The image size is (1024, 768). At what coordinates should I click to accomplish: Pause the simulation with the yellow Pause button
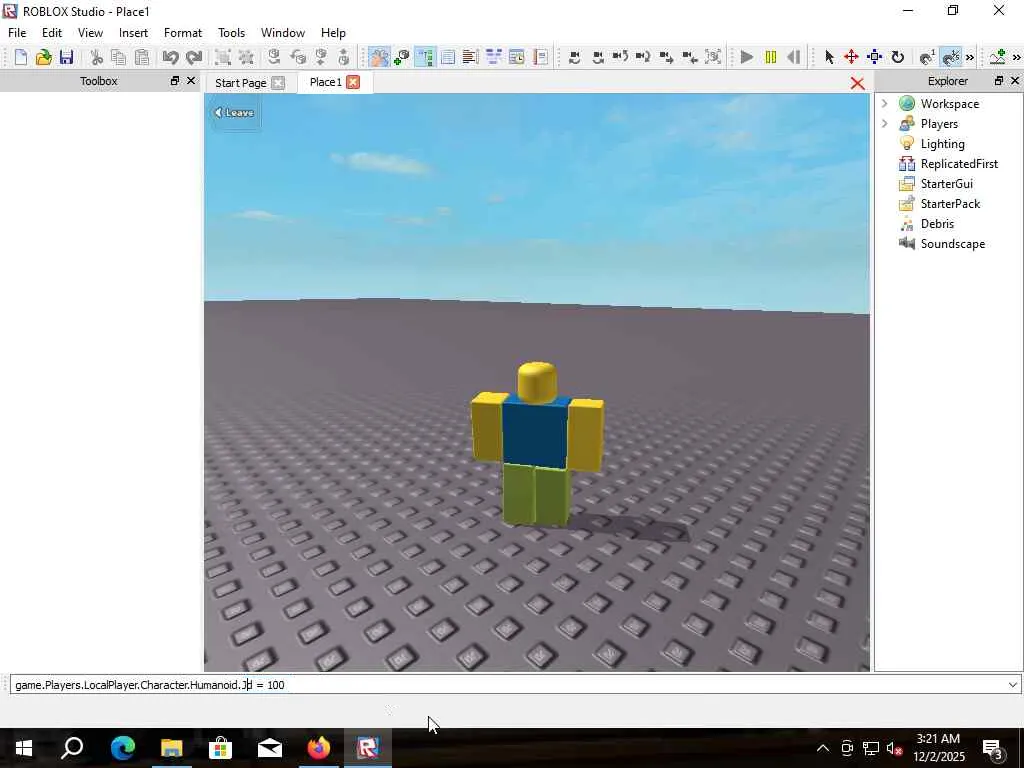(770, 57)
